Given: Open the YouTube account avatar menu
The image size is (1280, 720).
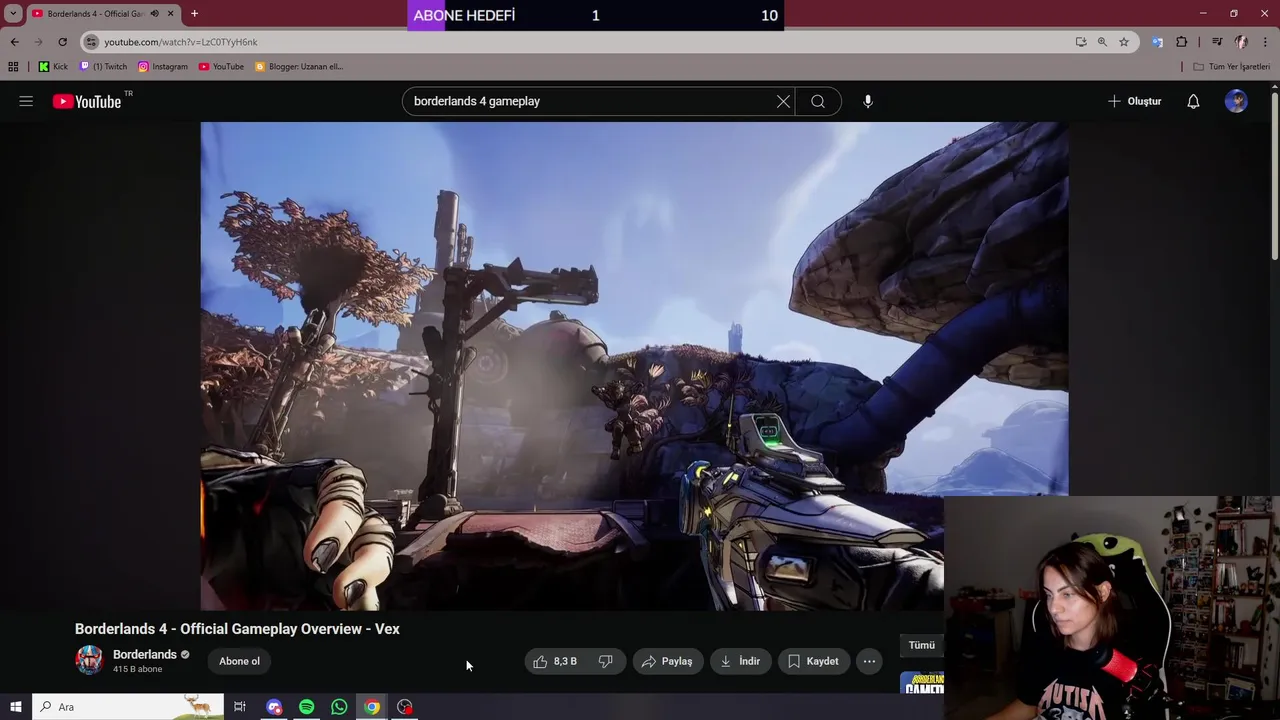Looking at the screenshot, I should [x=1236, y=101].
